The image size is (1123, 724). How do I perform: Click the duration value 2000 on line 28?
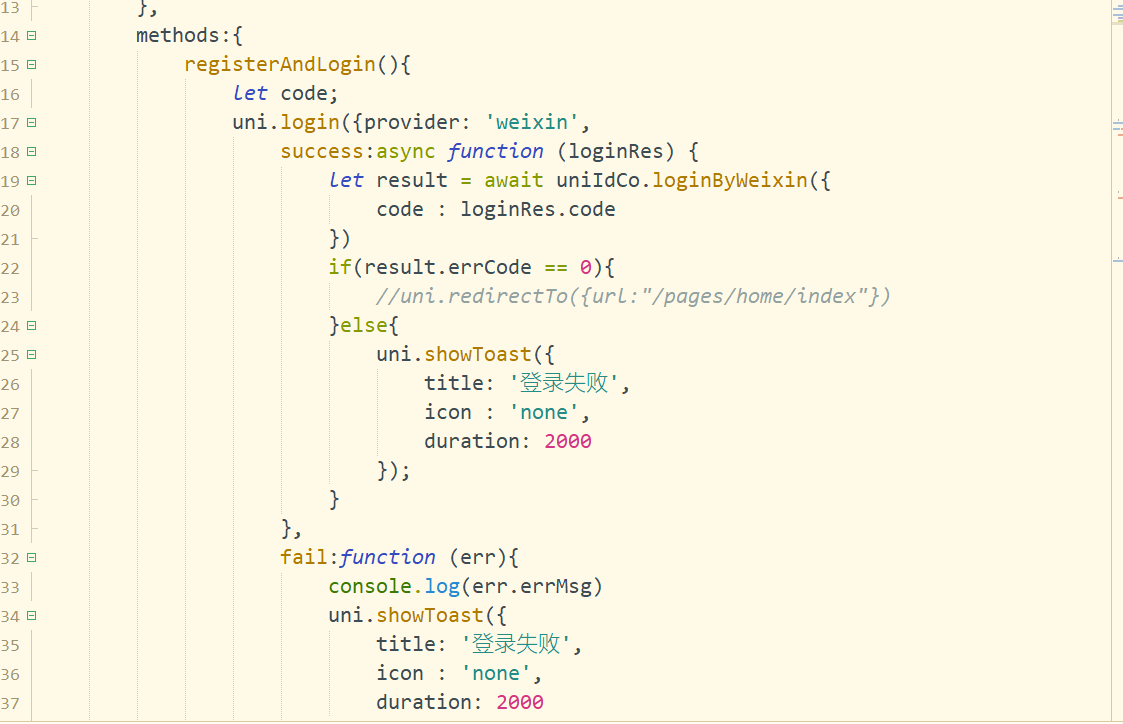[x=567, y=442]
